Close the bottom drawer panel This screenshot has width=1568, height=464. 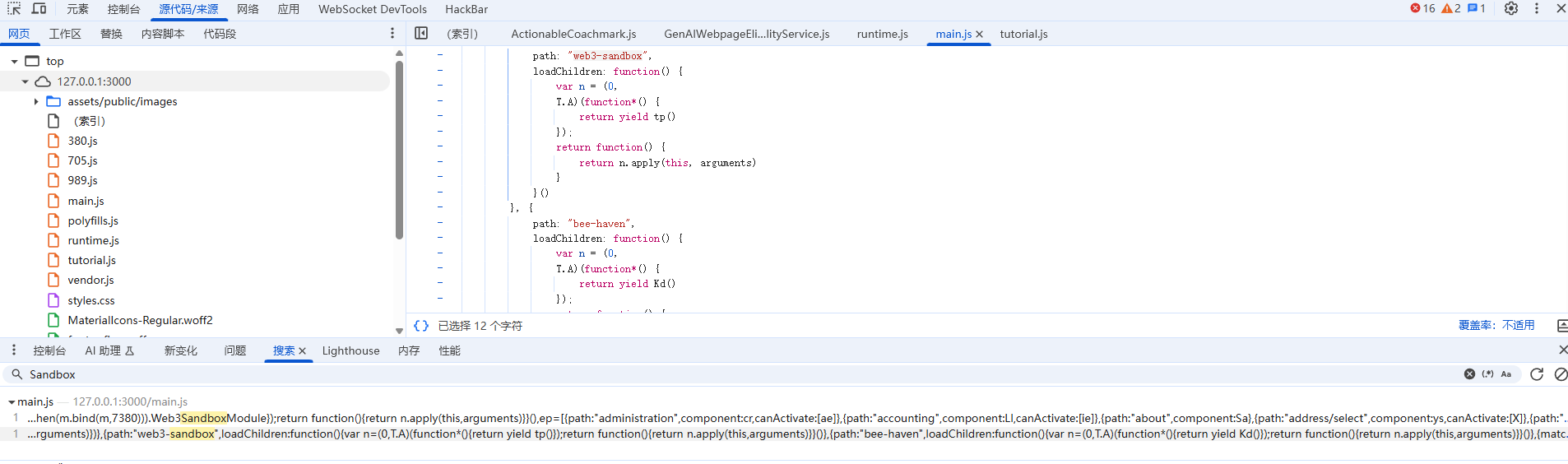pyautogui.click(x=1562, y=350)
